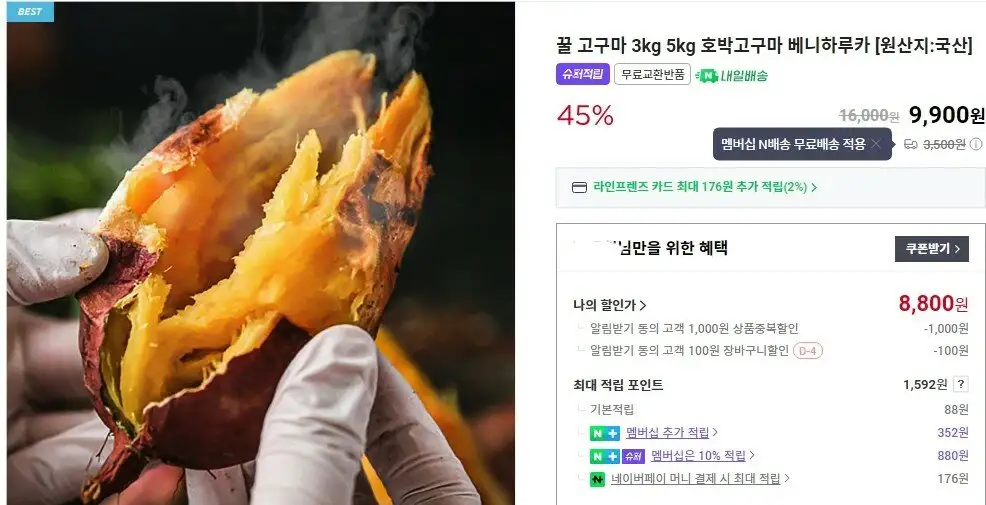Close the membership free shipping tooltip
This screenshot has height=505, width=986.
coord(876,144)
